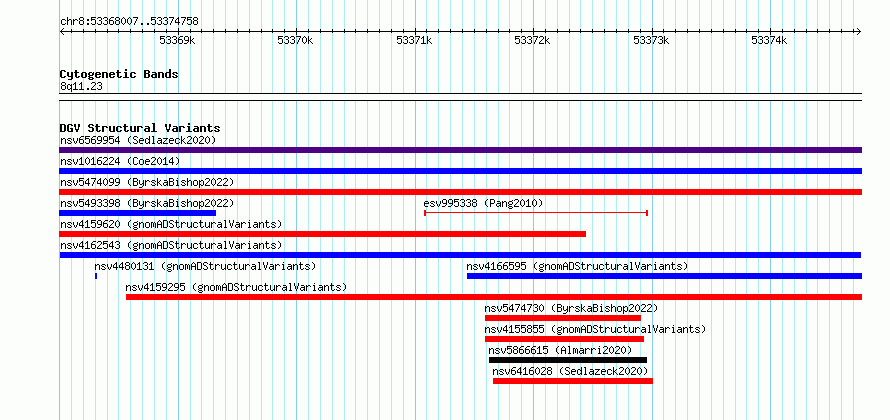890x420 pixels.
Task: Click nsv4159295 gnomAD variant label
Action: pos(236,287)
